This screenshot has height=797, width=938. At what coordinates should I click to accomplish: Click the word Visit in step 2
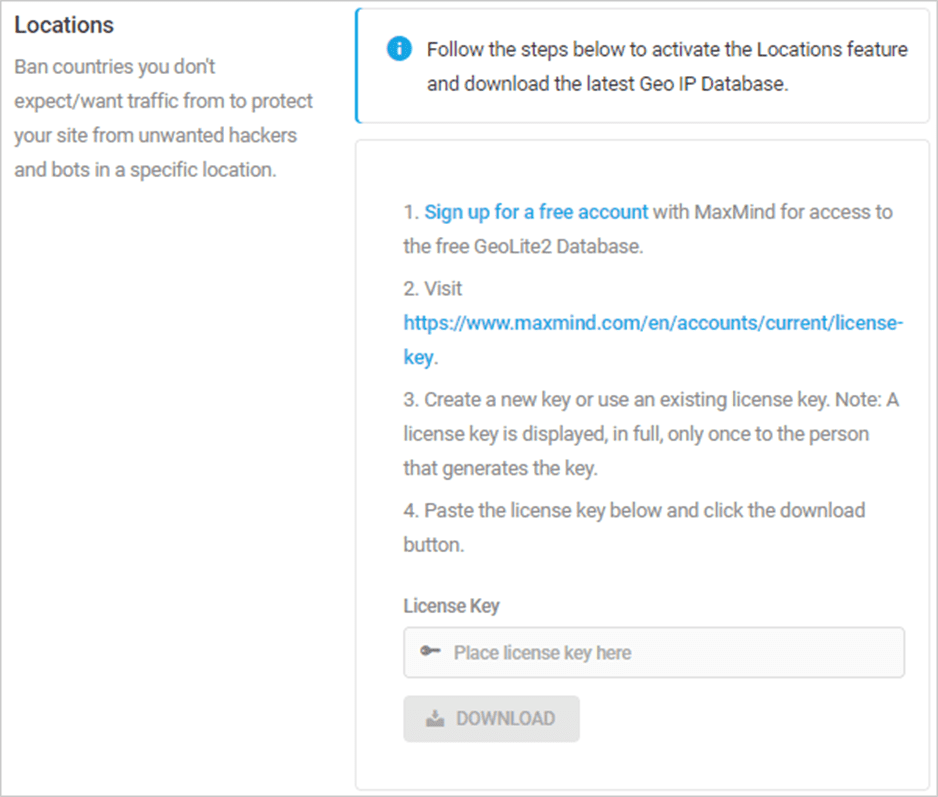[x=443, y=289]
